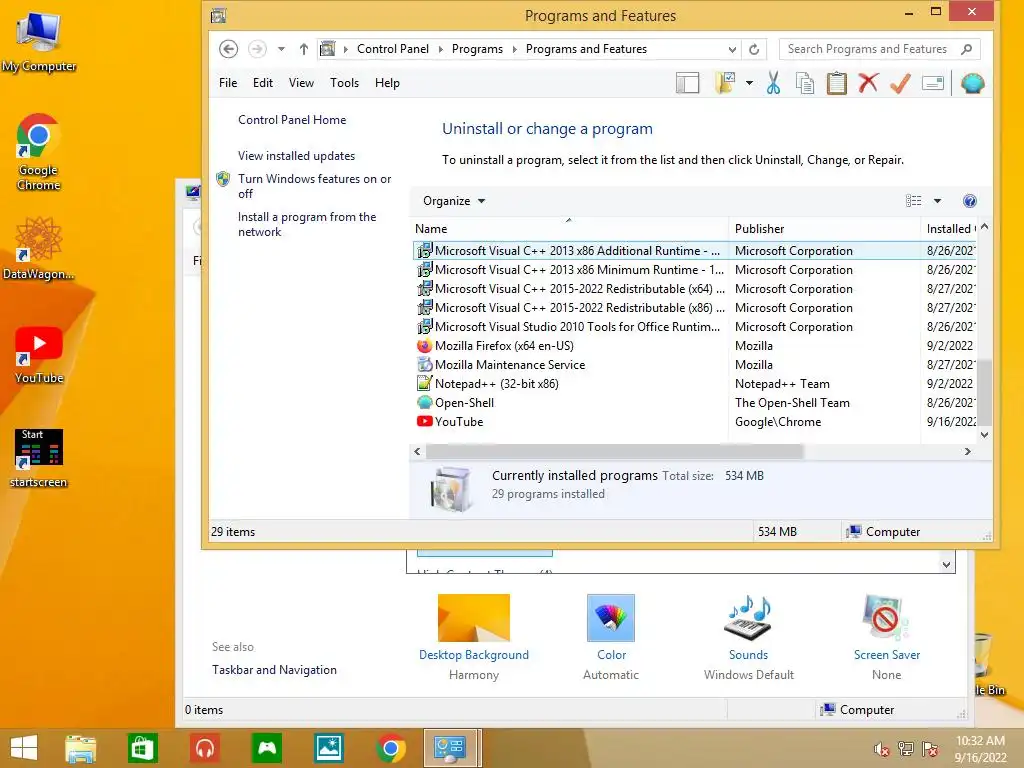The image size is (1024, 768).
Task: Select Microsoft Visual C++ 2013 x86 Additional Runtime
Action: coord(694,251)
